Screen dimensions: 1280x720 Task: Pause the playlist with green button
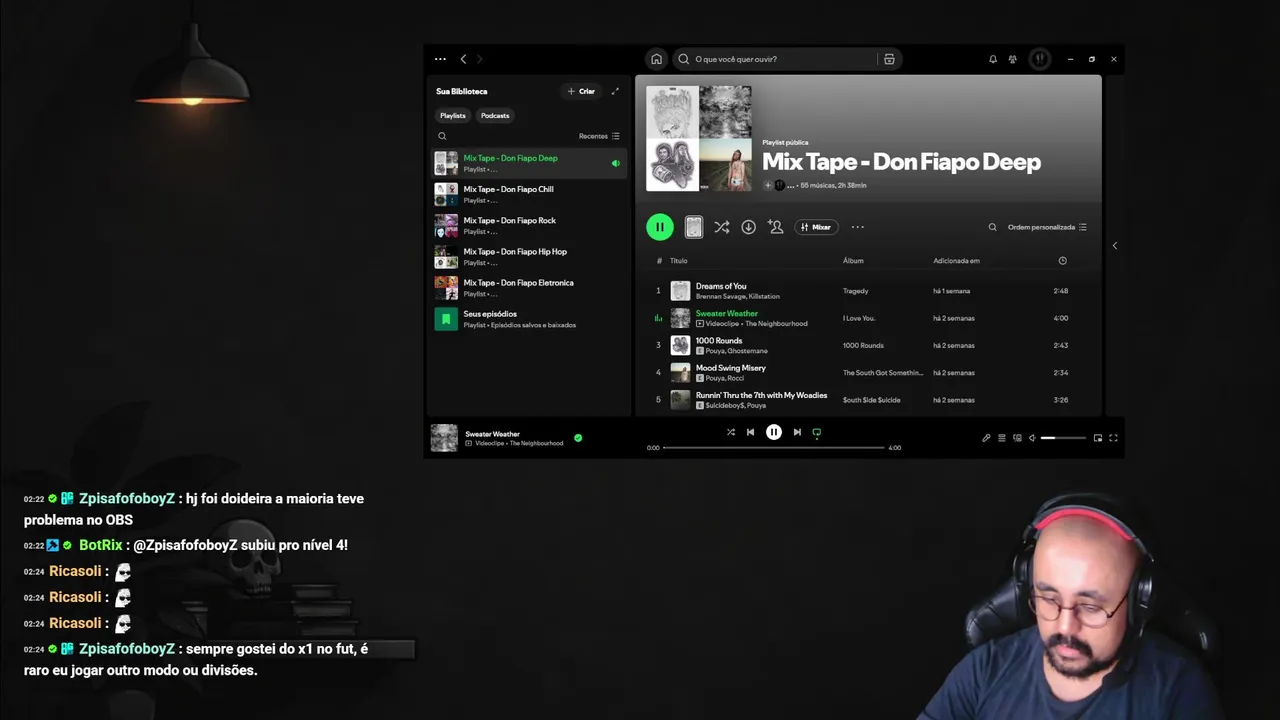[660, 227]
